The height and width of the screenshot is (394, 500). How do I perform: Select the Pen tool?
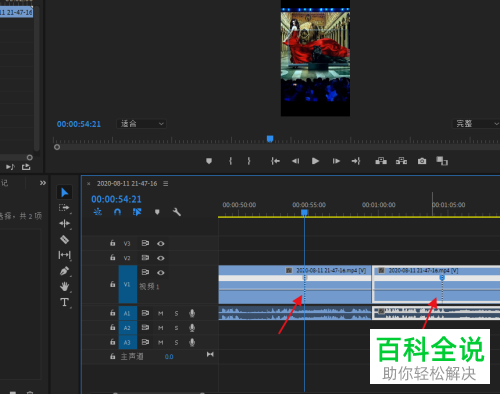[x=64, y=271]
